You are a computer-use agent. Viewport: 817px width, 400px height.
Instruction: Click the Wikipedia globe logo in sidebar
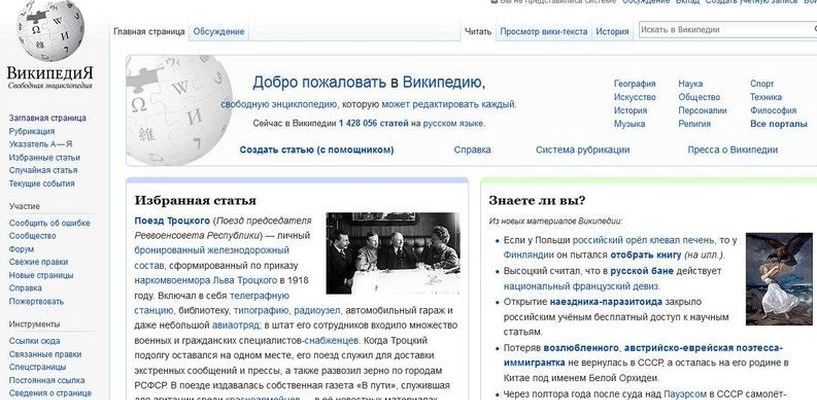tap(50, 30)
